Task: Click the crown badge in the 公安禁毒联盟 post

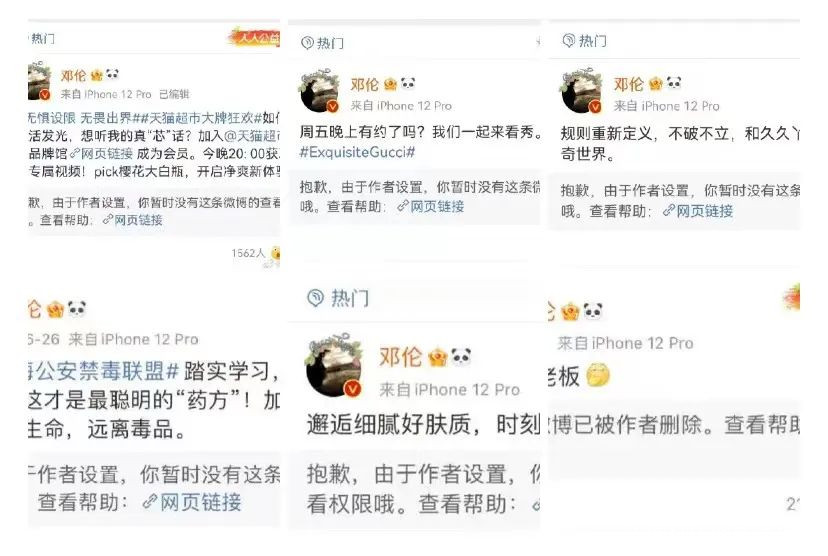Action: click(55, 309)
